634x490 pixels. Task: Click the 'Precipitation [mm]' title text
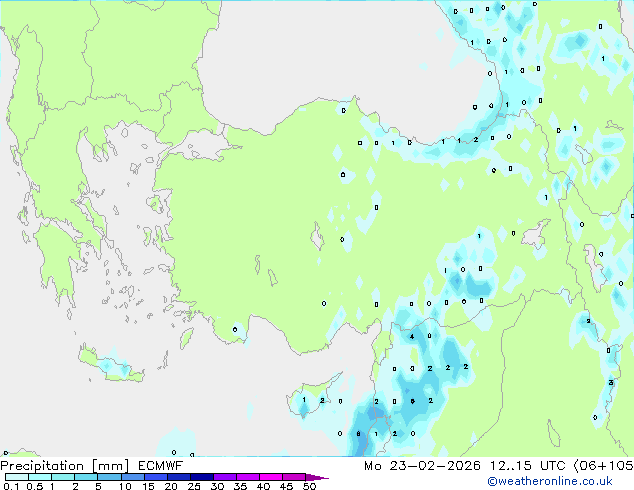click(x=65, y=466)
